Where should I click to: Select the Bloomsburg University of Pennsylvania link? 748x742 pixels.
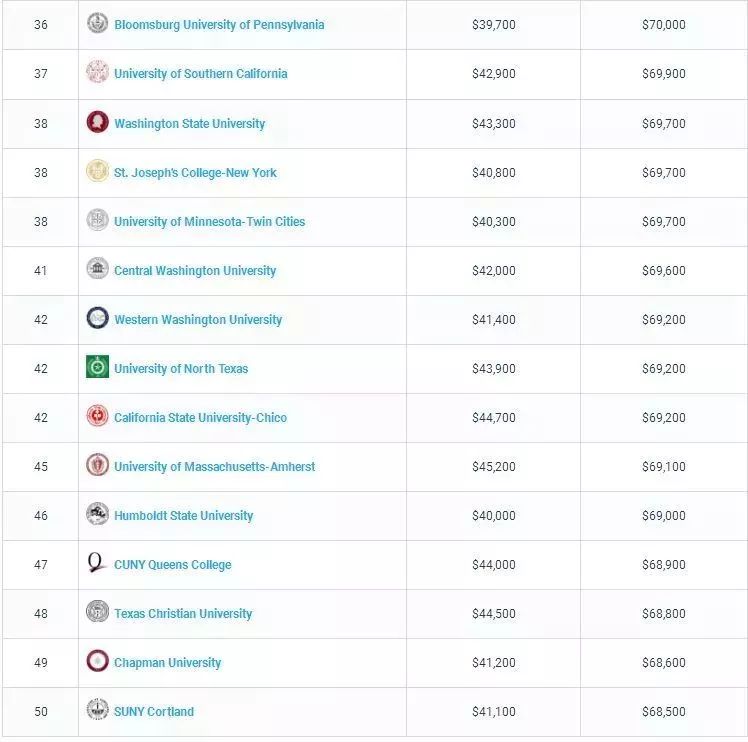point(219,25)
